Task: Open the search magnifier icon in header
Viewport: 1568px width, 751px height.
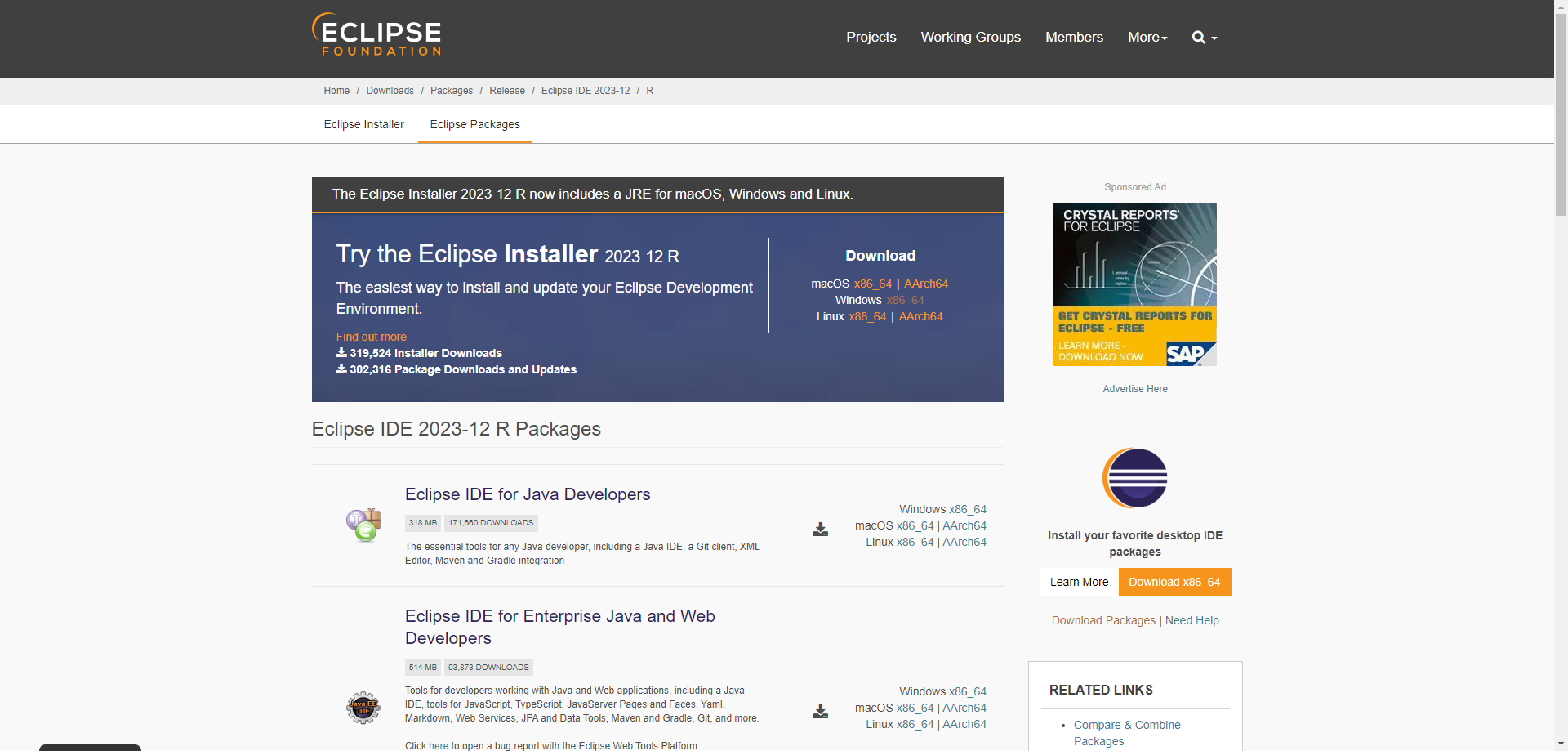Action: pyautogui.click(x=1199, y=38)
